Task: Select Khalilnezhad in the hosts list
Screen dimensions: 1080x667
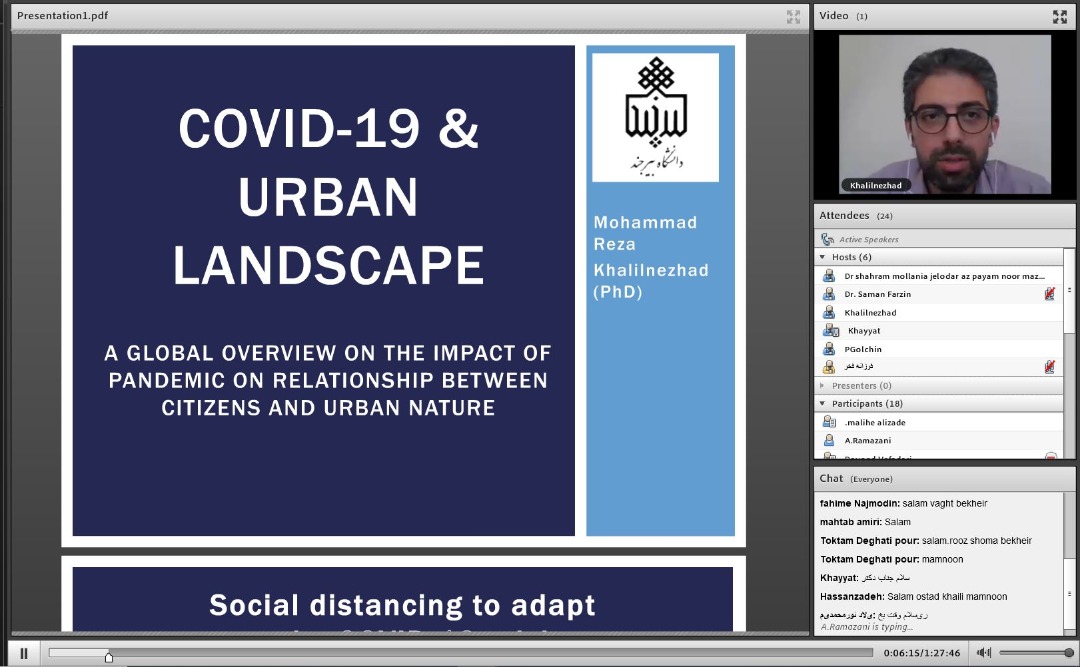Action: (x=870, y=313)
